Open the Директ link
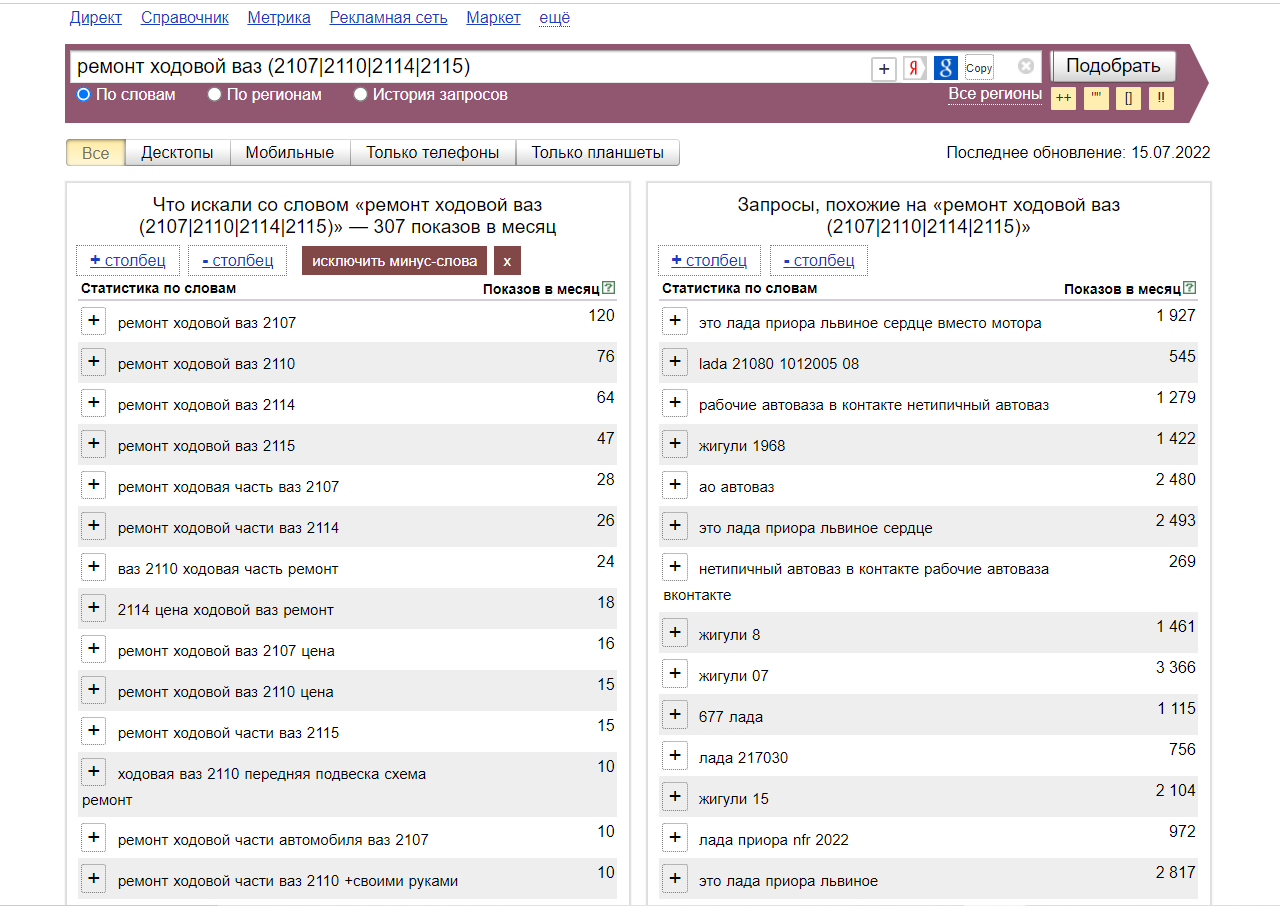Screen dimensions: 1280x906 click(96, 18)
